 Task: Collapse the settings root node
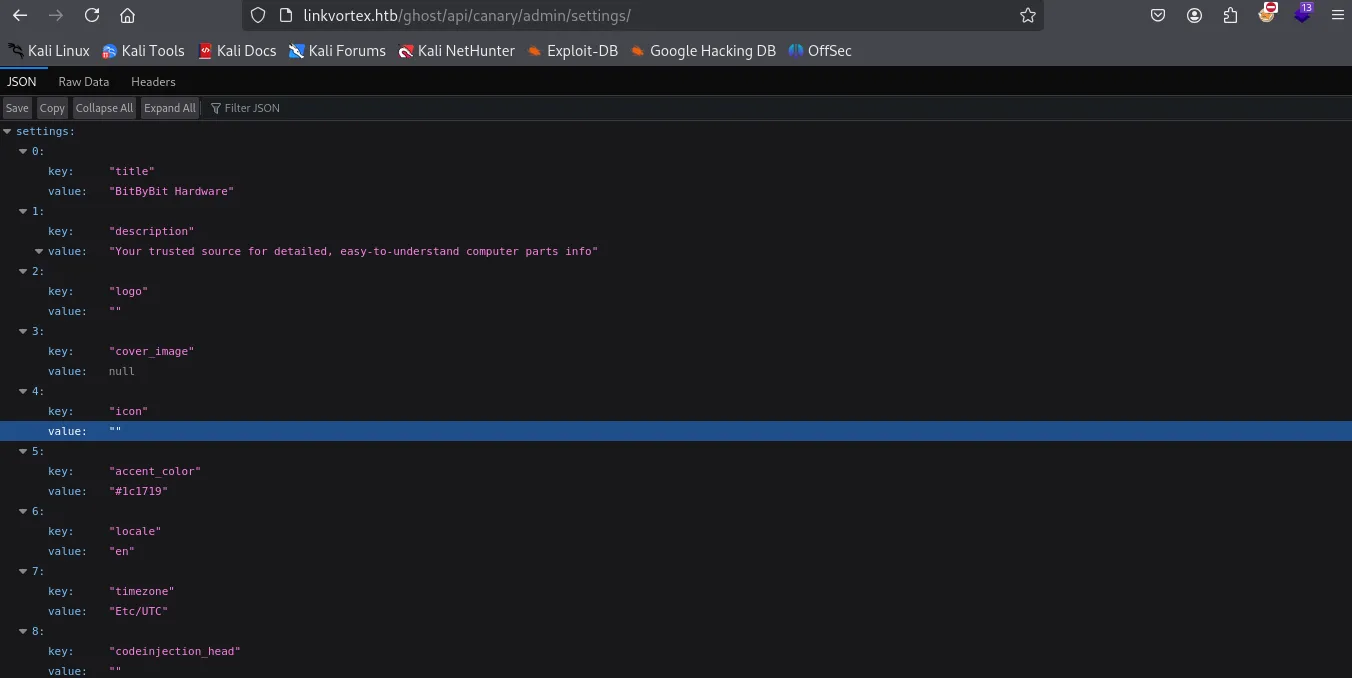click(8, 131)
